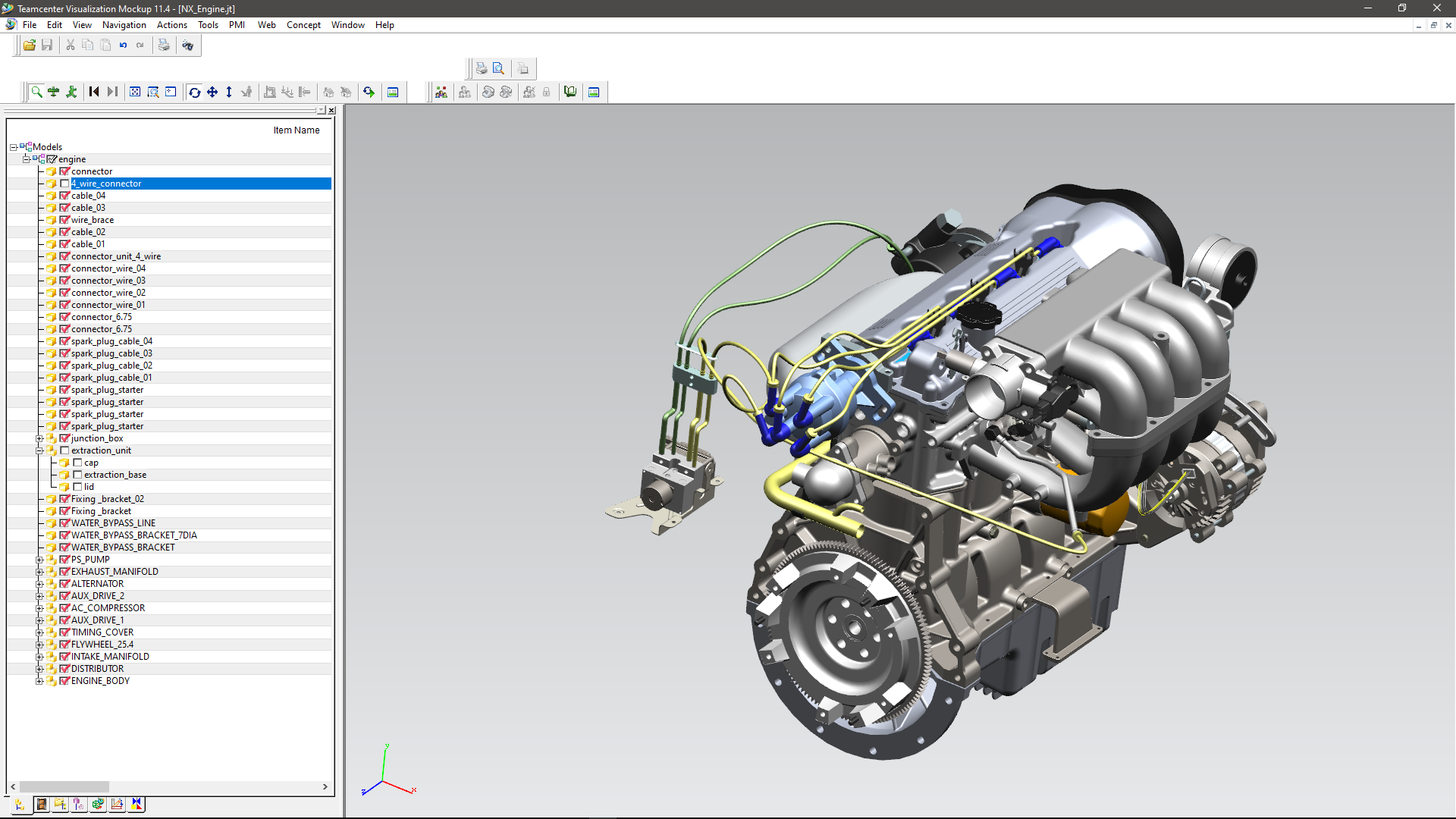1456x819 pixels.
Task: Open the Navigation menu
Action: tap(124, 24)
